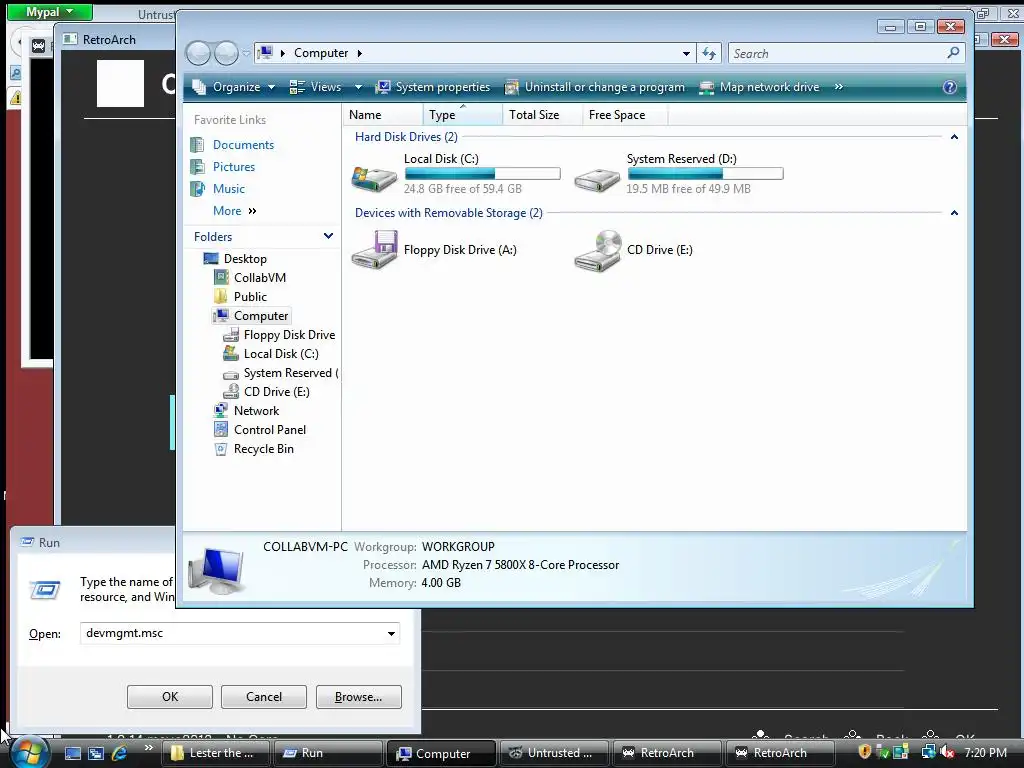This screenshot has height=768, width=1024.
Task: Open the Help question mark icon
Action: (950, 87)
